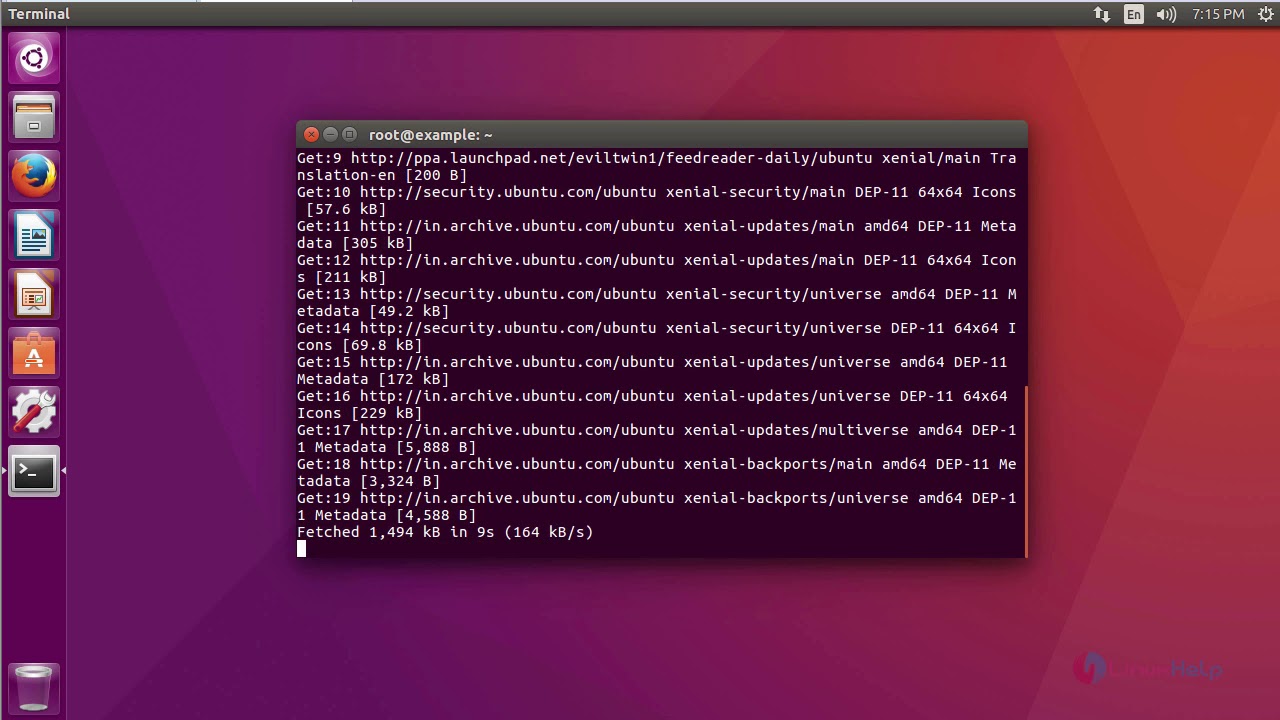
Task: Click the Get:11 xenial-updates/main amd64 line
Action: (x=657, y=234)
